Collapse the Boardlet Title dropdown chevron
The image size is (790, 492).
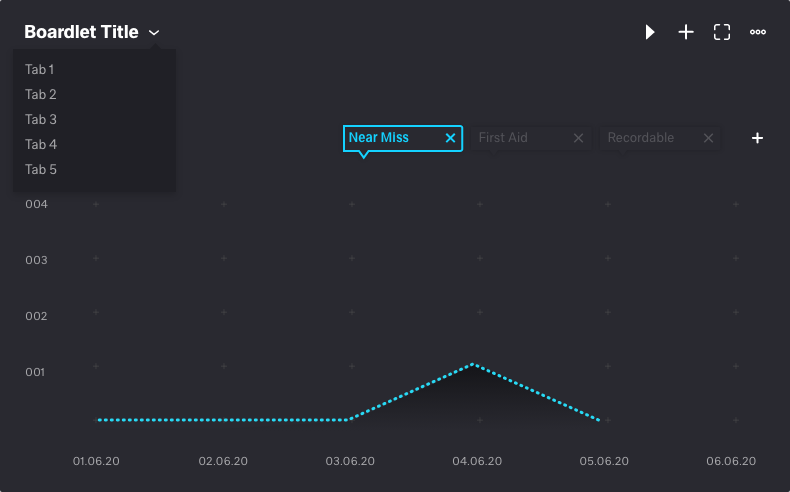click(x=154, y=33)
